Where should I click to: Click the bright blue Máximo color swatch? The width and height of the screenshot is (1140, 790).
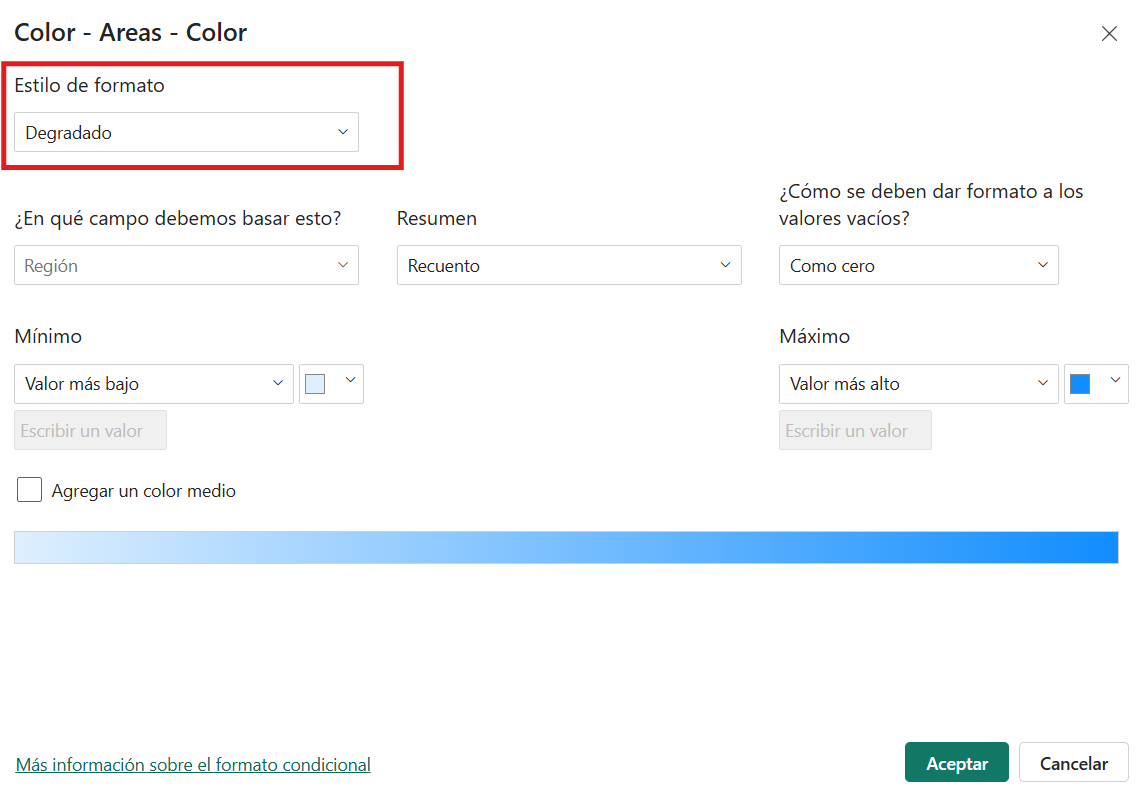[1080, 384]
